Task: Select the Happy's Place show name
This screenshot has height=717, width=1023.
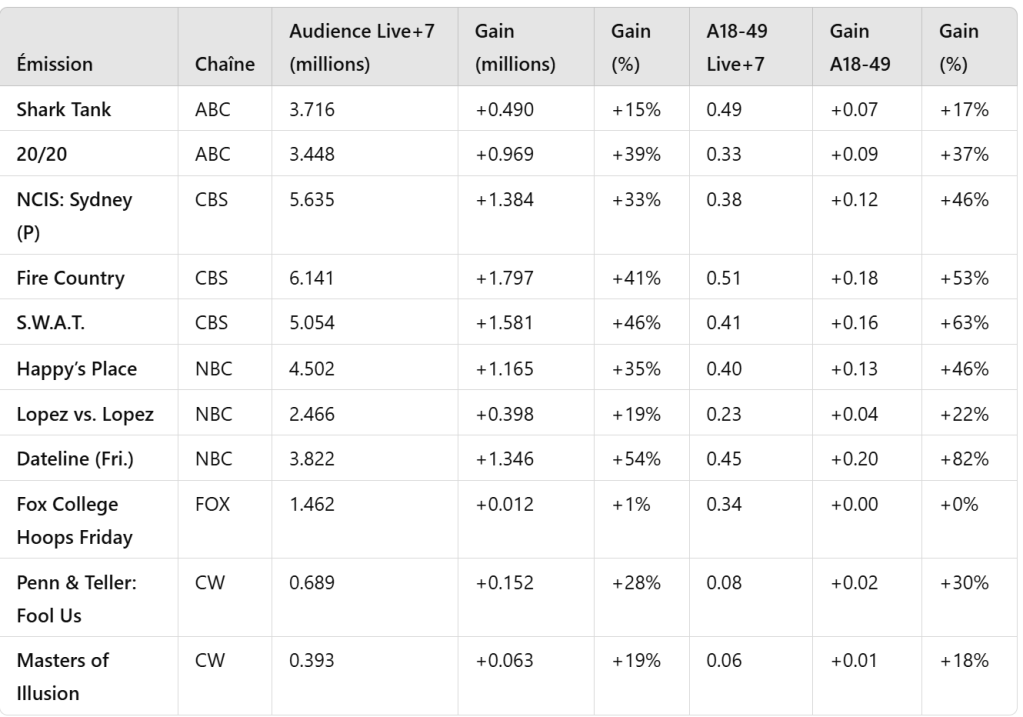Action: [x=76, y=369]
